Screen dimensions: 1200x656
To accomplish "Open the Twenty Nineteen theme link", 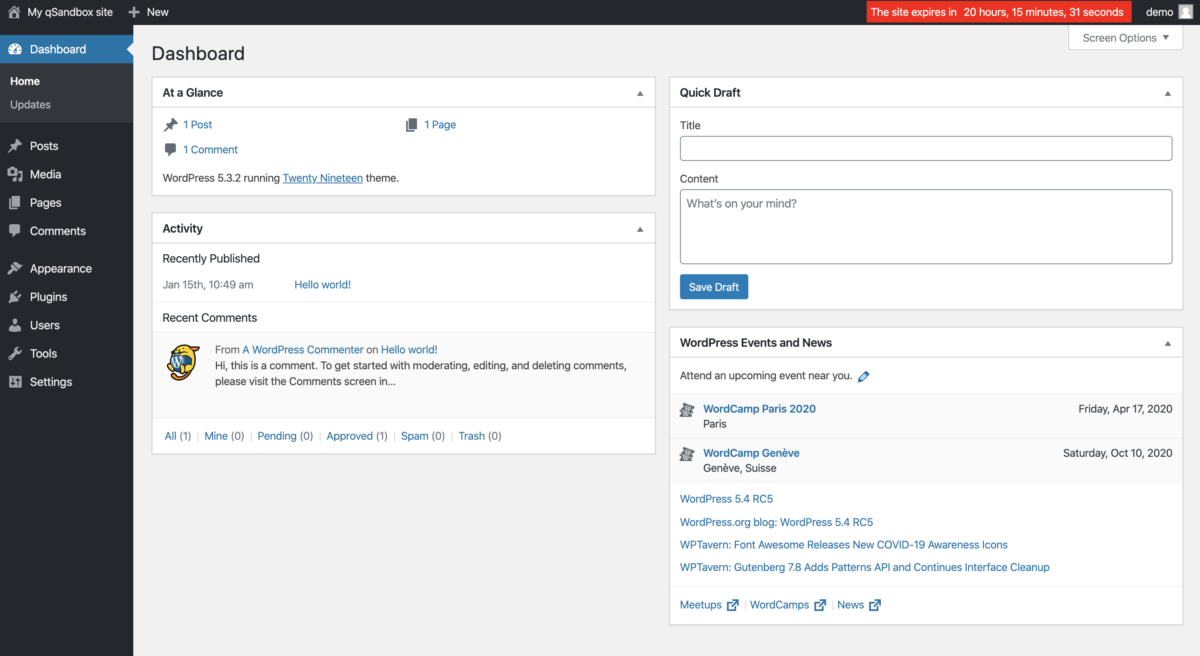I will (x=323, y=178).
